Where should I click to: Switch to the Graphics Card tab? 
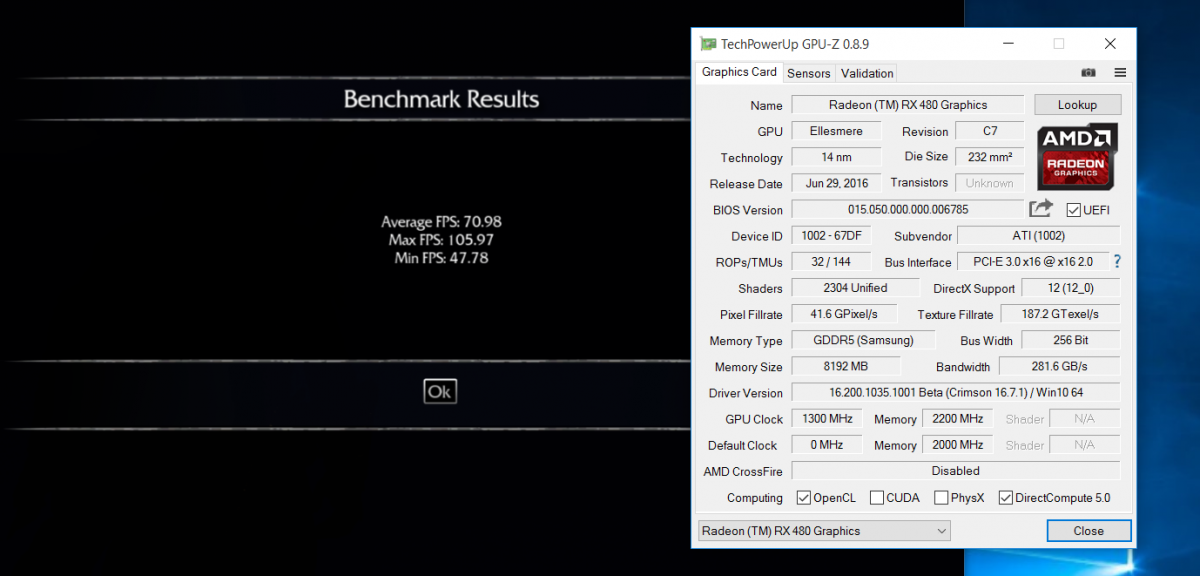[739, 72]
